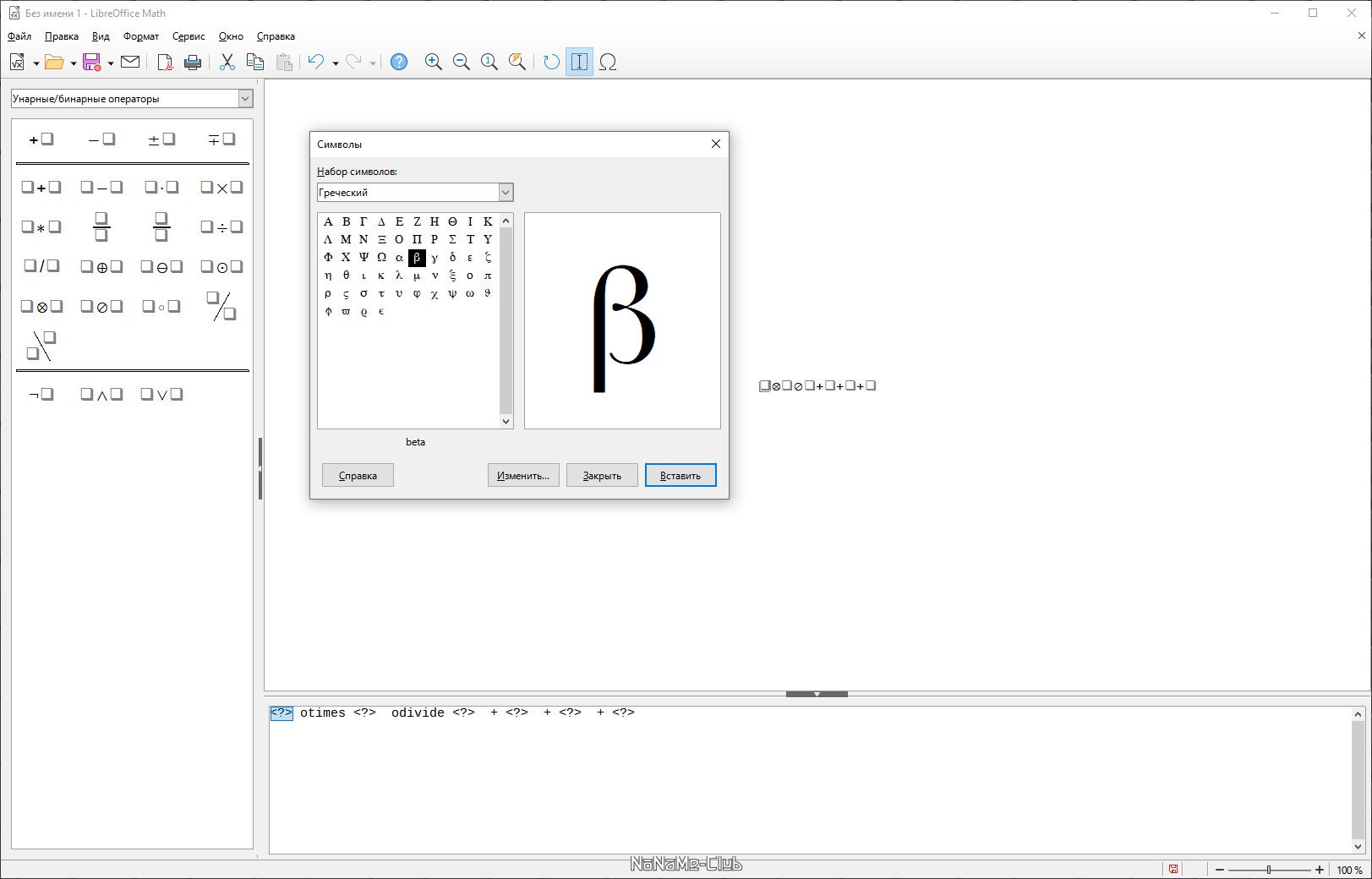Click the Update refresh icon
1372x879 pixels.
[551, 62]
